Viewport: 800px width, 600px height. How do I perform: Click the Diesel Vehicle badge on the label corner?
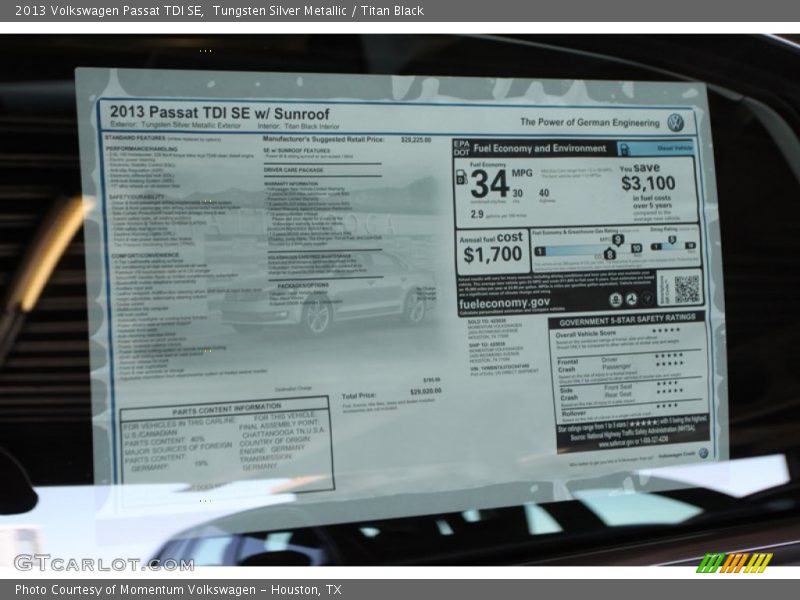pos(673,148)
